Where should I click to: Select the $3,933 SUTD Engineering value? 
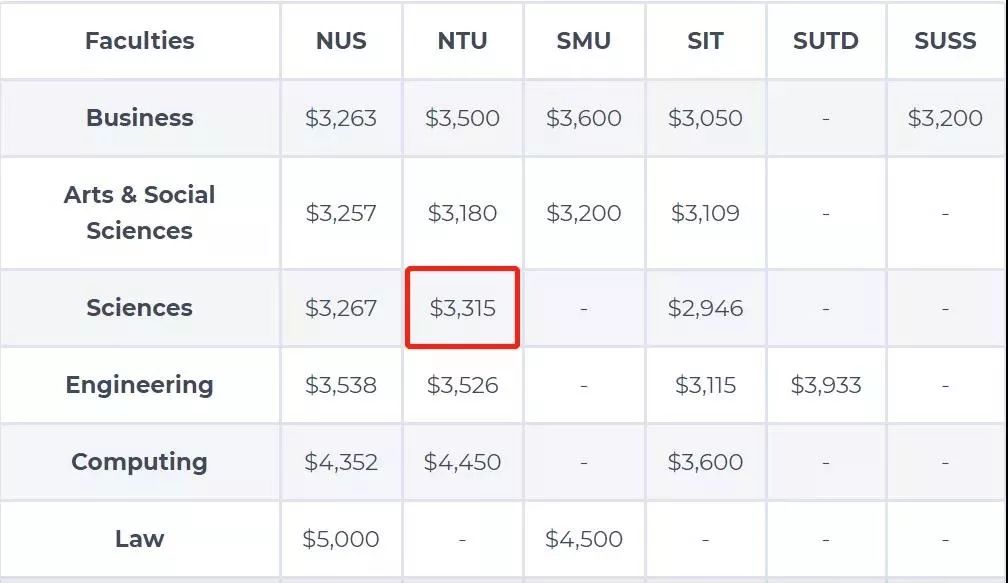(826, 385)
